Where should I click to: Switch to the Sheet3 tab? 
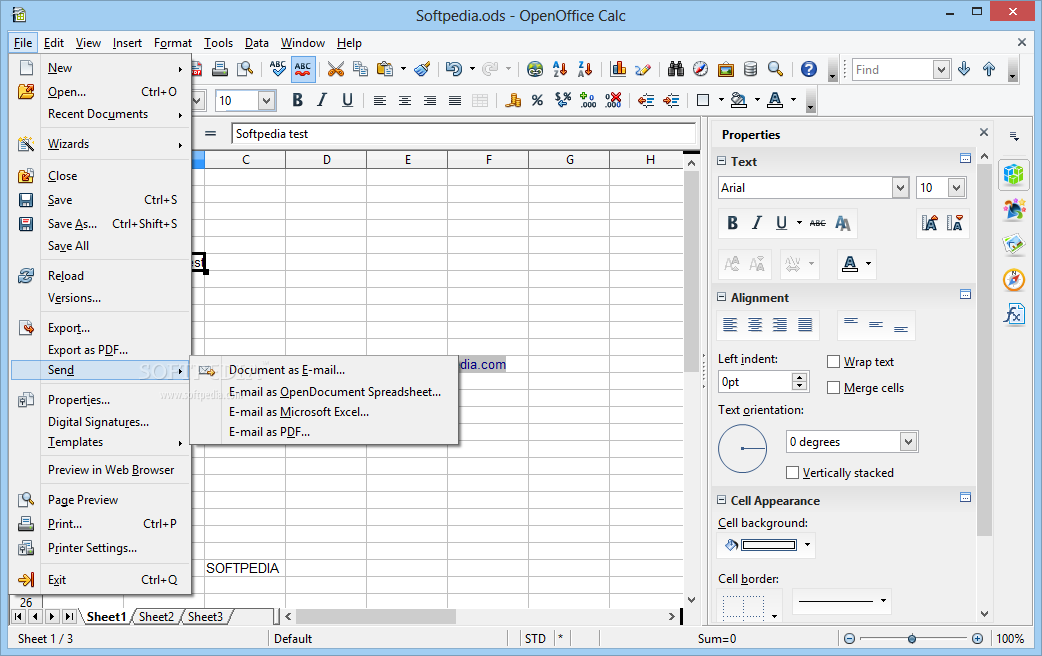coord(205,617)
